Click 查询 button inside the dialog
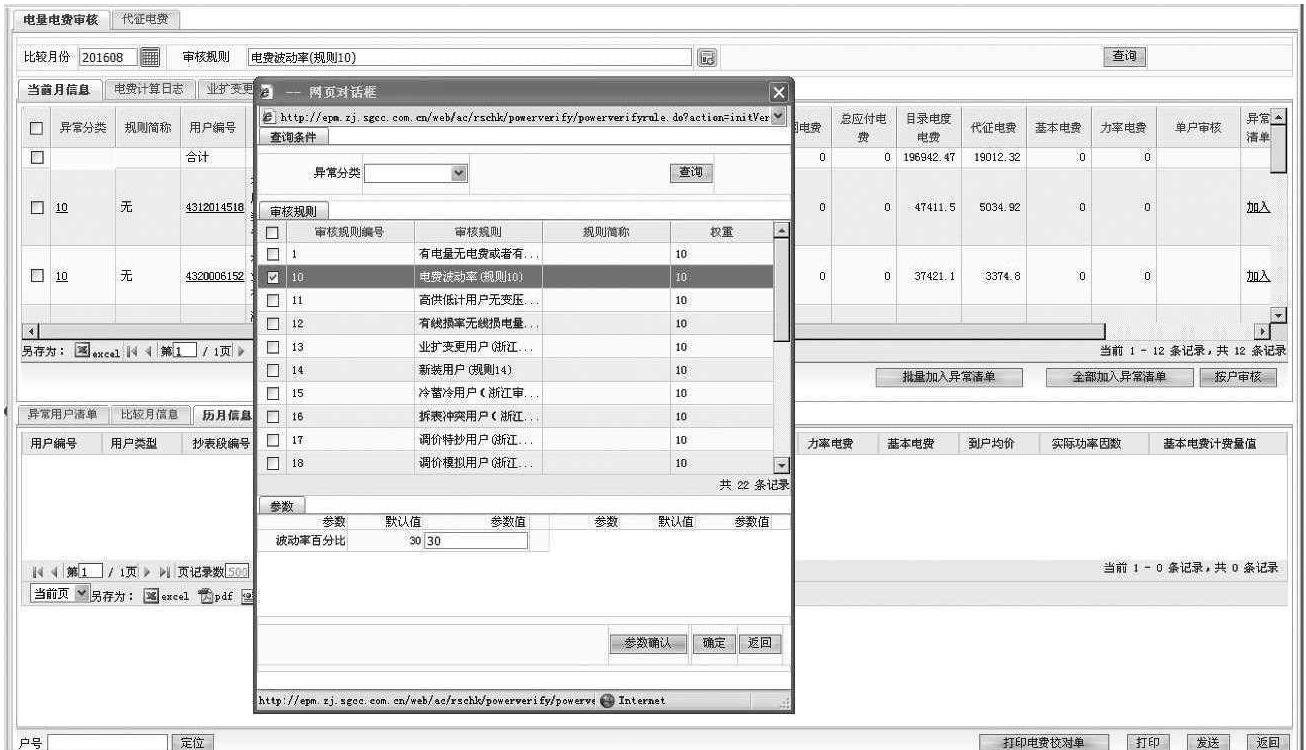The image size is (1306, 750). (690, 173)
